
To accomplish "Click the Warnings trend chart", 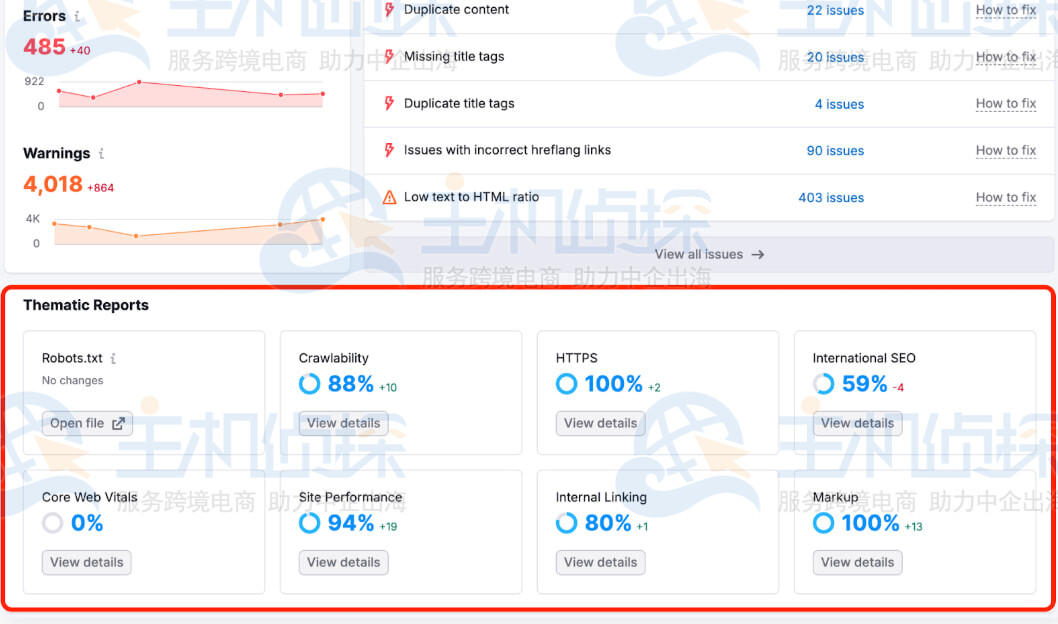I will pyautogui.click(x=189, y=231).
